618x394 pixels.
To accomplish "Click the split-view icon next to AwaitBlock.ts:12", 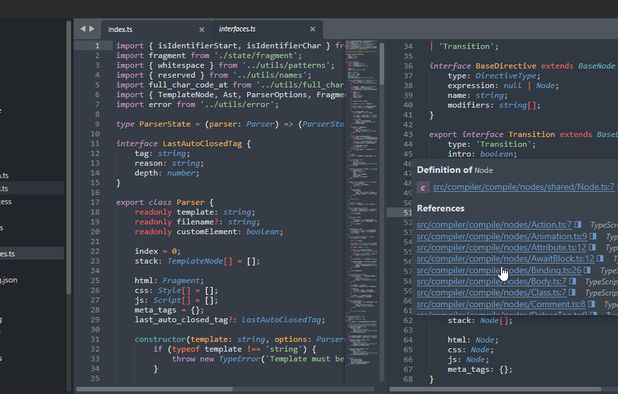I will pos(600,258).
